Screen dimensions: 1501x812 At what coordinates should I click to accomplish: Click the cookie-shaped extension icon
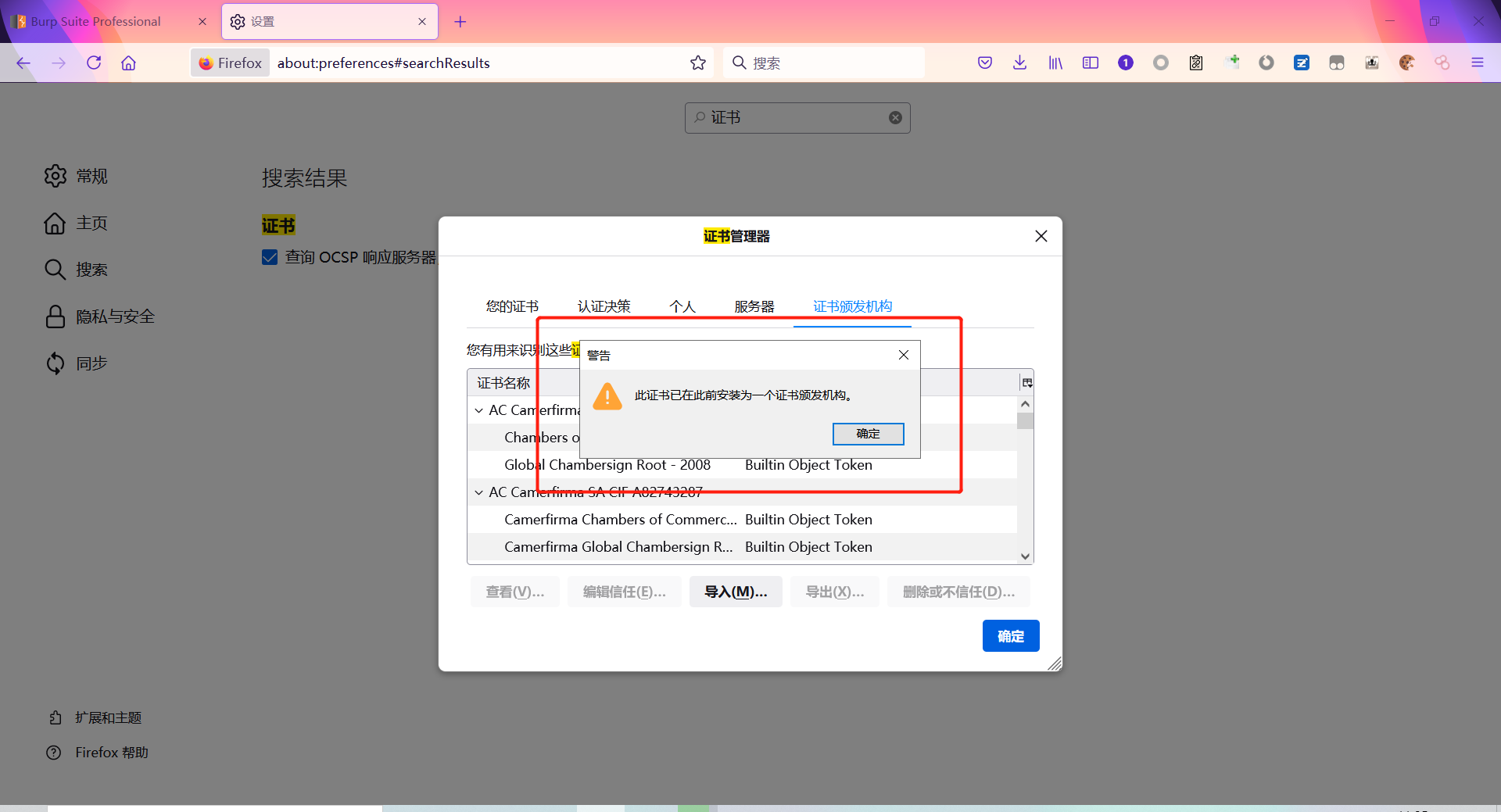tap(1407, 63)
